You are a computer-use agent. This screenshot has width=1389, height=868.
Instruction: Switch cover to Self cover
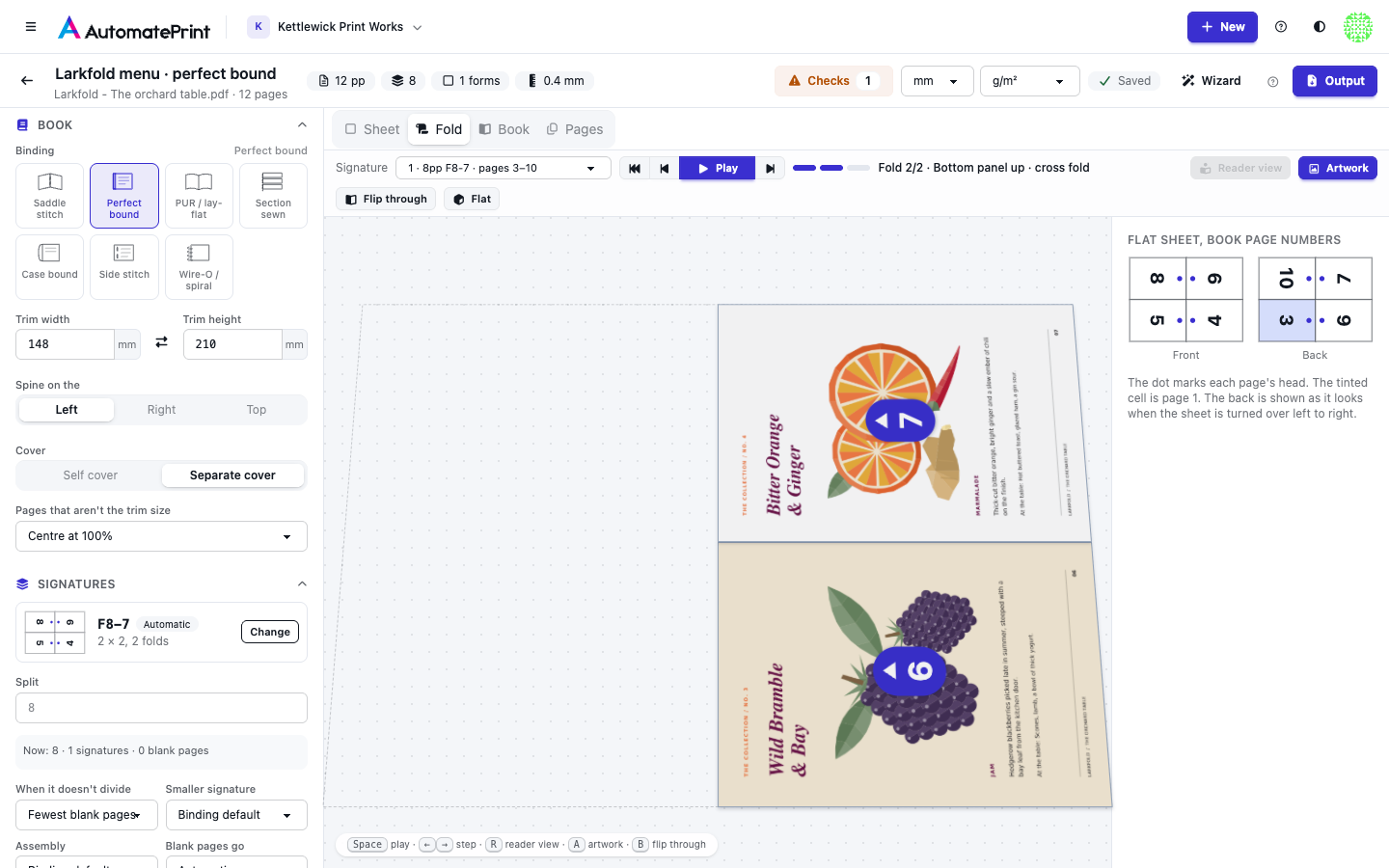point(91,475)
